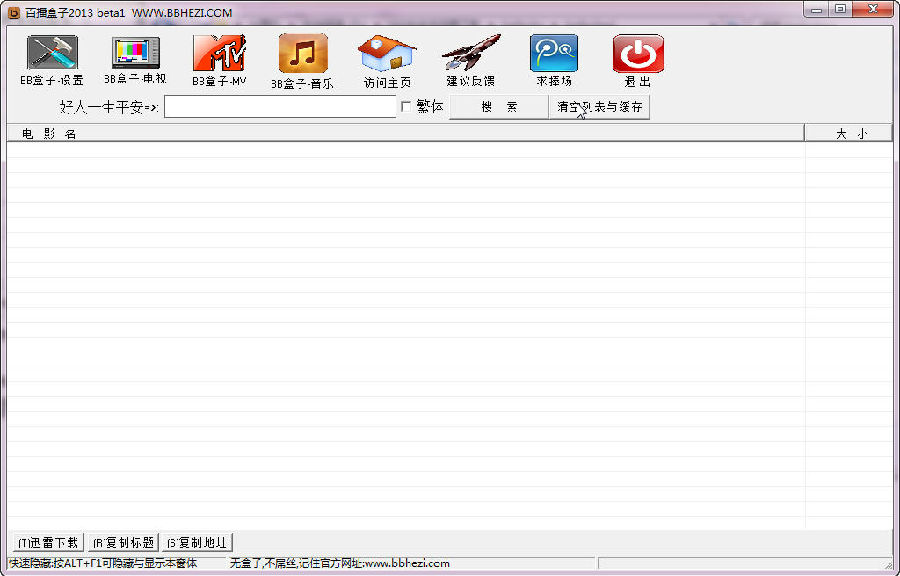Click the jet icon for 建议反馈 feedback

(x=471, y=53)
